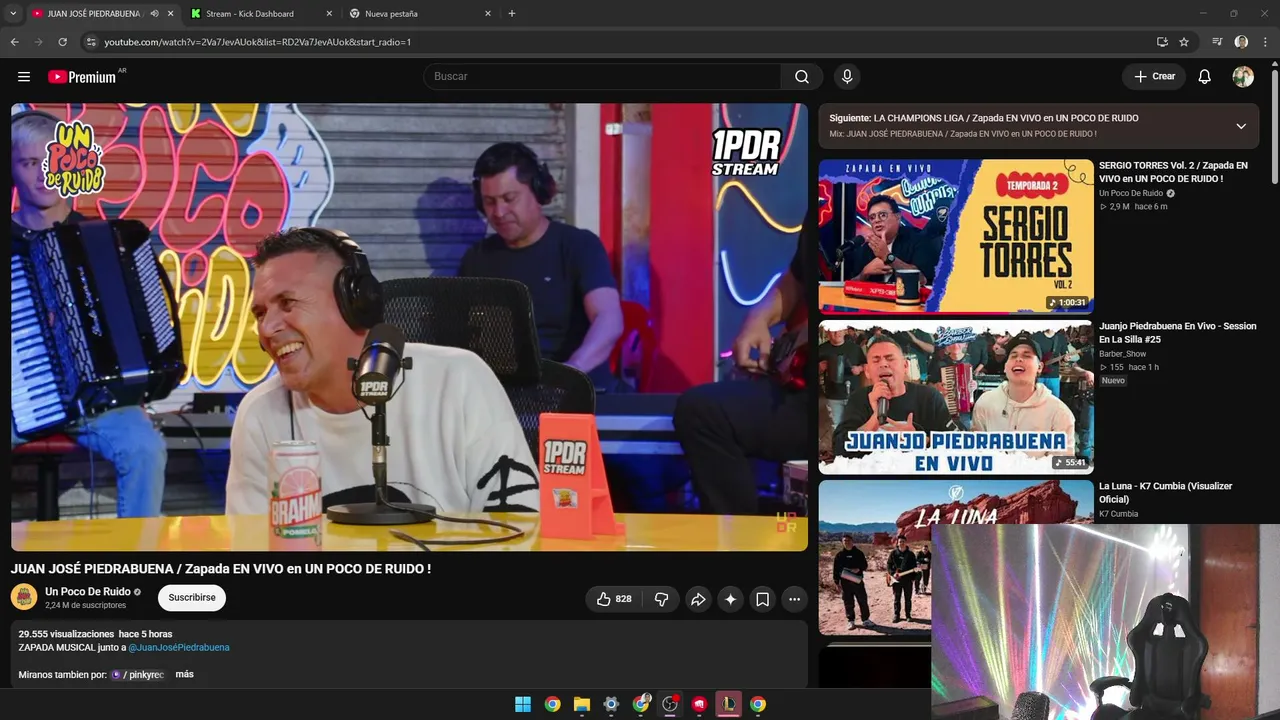The image size is (1280, 720).
Task: Open the YouTube guide hamburger menu
Action: (x=24, y=77)
